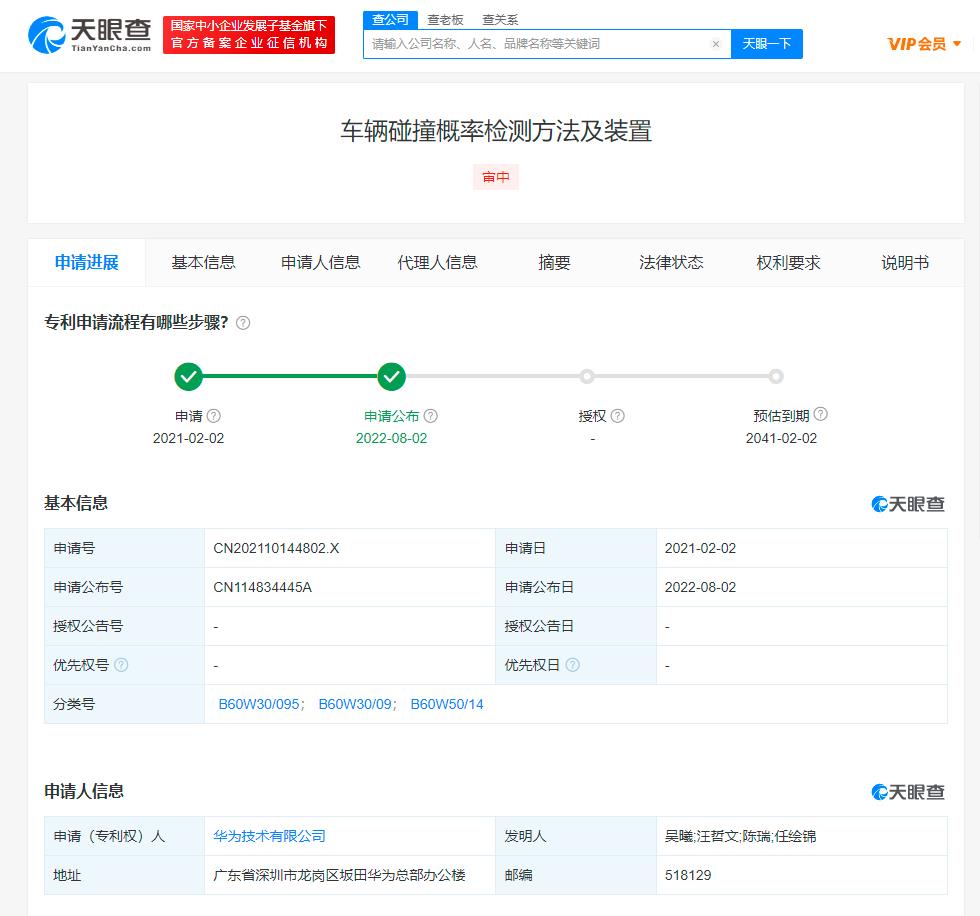This screenshot has width=980, height=916.
Task: Click help icon beside 预估到期 label
Action: click(821, 414)
